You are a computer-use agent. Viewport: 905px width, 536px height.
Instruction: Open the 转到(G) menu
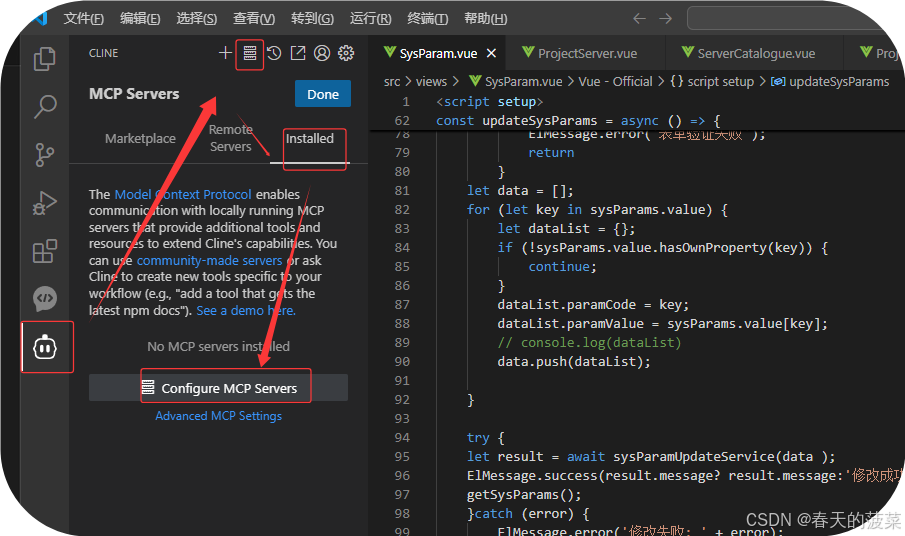click(x=312, y=18)
